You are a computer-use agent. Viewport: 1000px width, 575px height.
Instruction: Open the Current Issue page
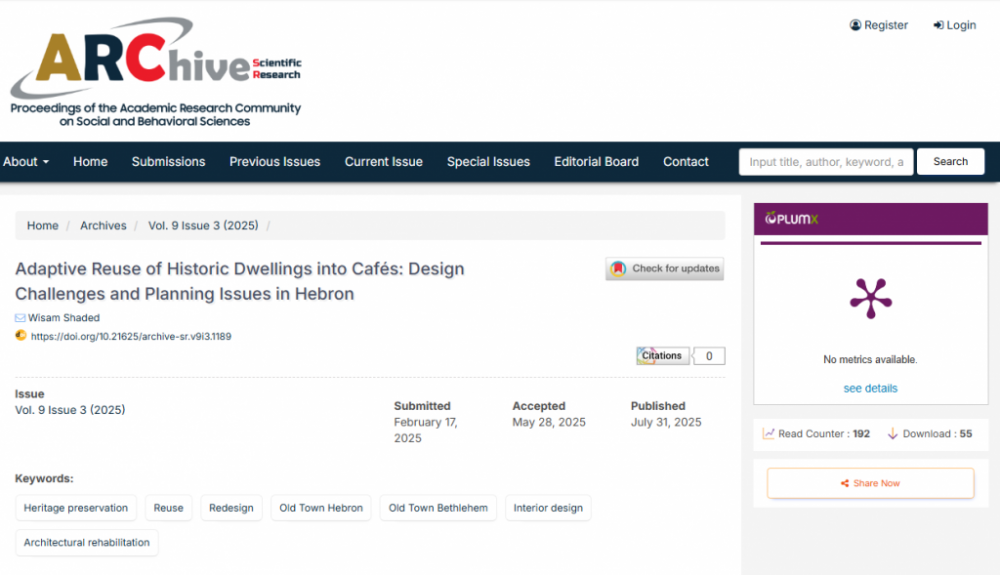(384, 162)
